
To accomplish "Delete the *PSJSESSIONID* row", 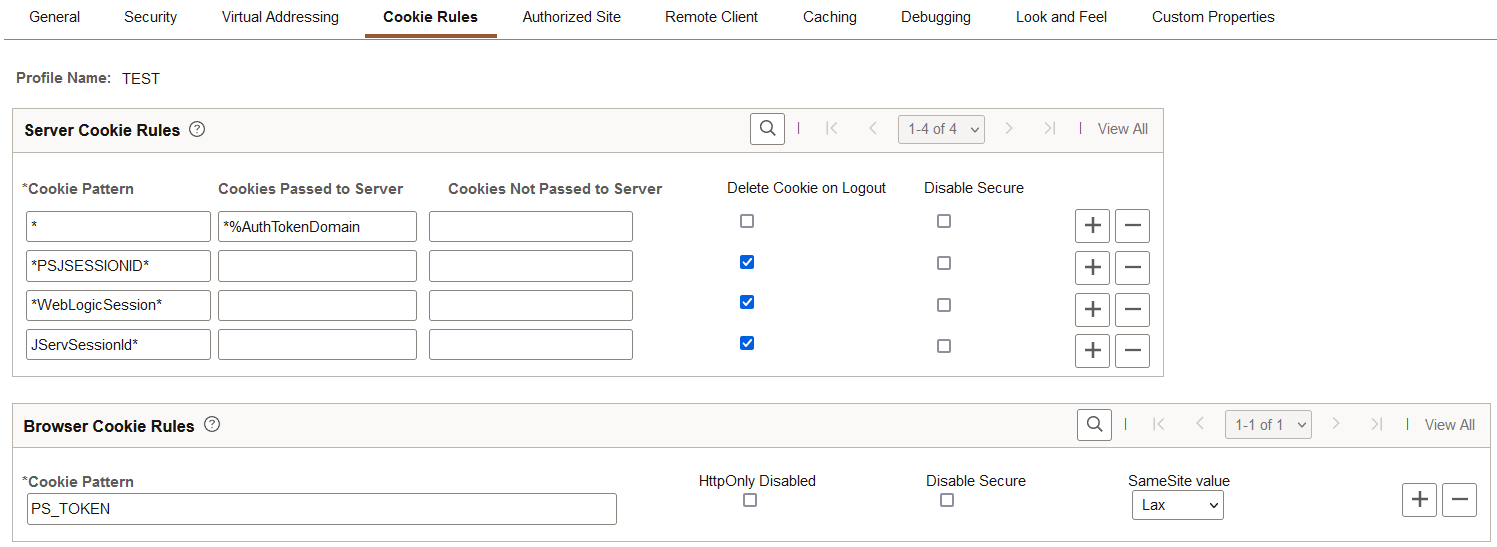I will (x=1132, y=268).
